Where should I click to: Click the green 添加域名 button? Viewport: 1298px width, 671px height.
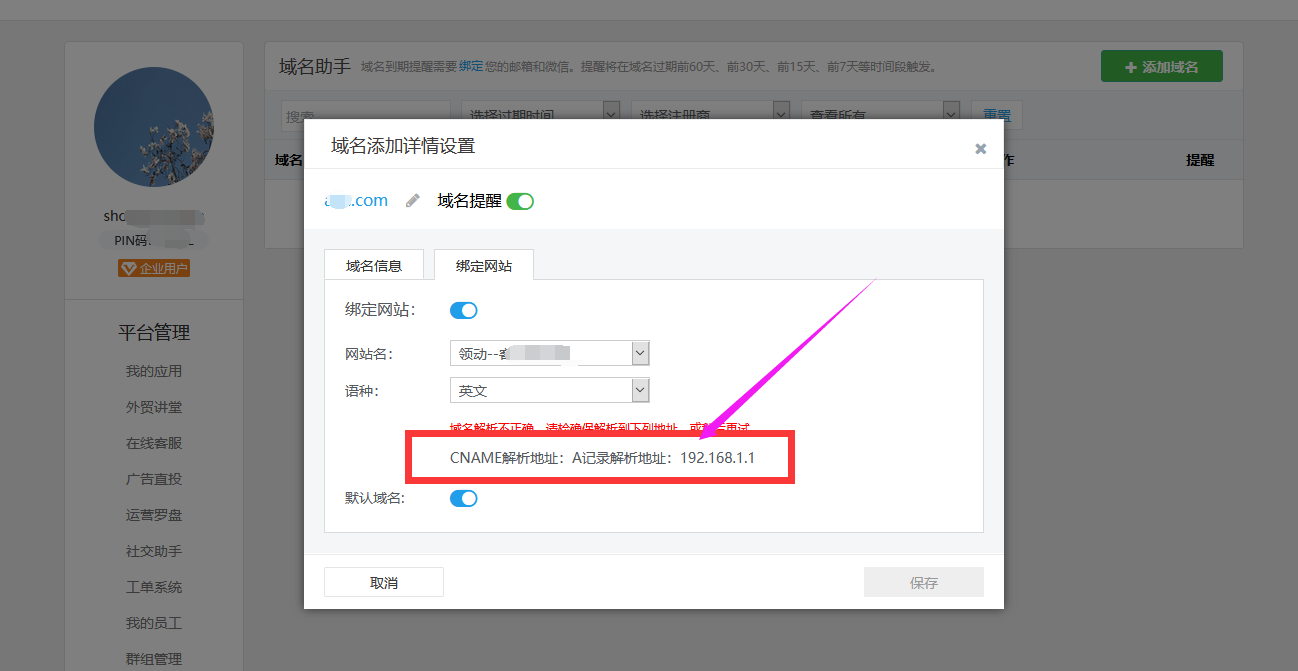point(1160,65)
